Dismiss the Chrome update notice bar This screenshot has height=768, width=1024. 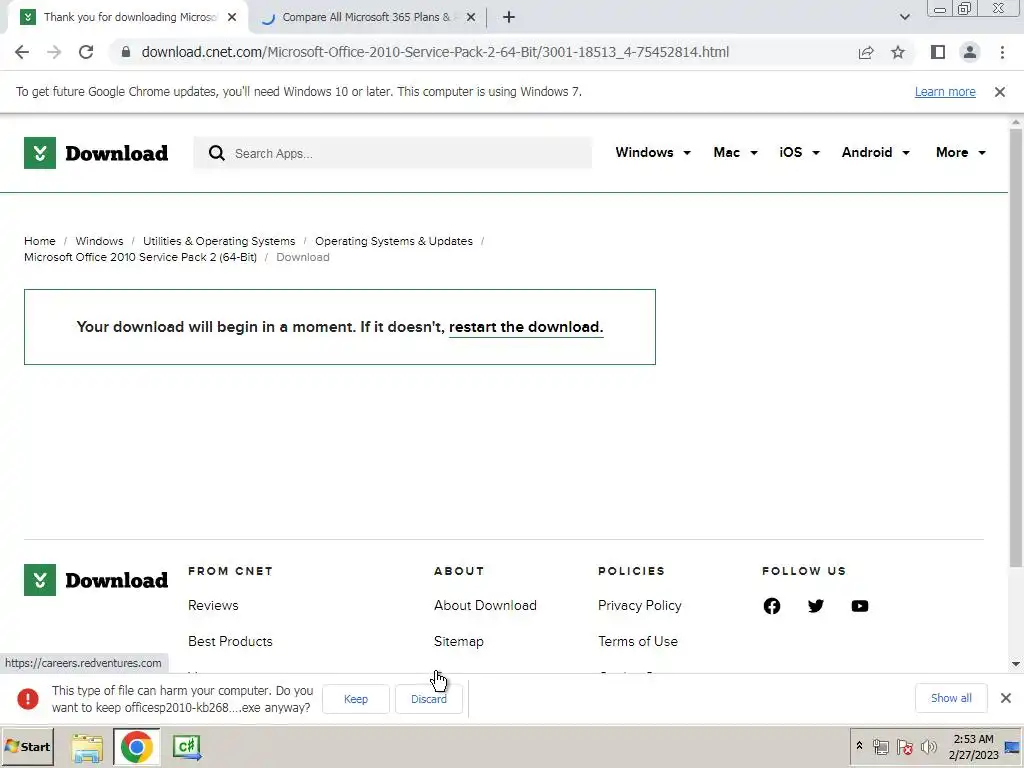pos(1000,92)
